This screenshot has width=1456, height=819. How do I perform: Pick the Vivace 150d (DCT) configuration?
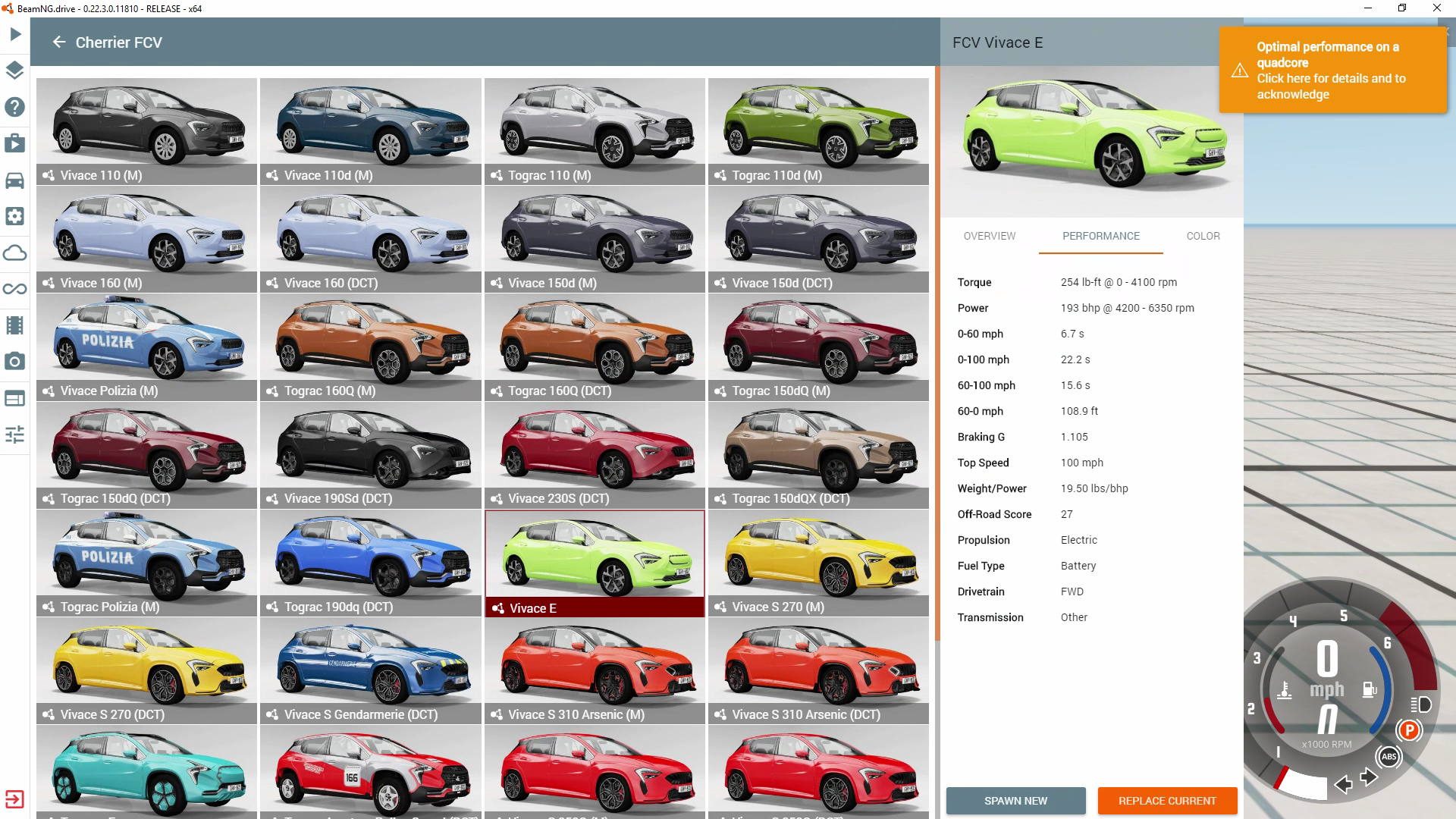818,239
